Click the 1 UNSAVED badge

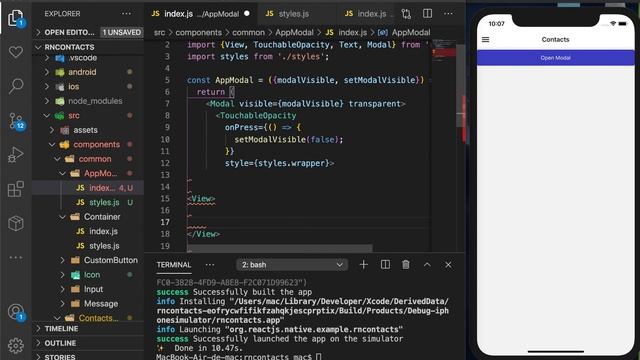(122, 32)
